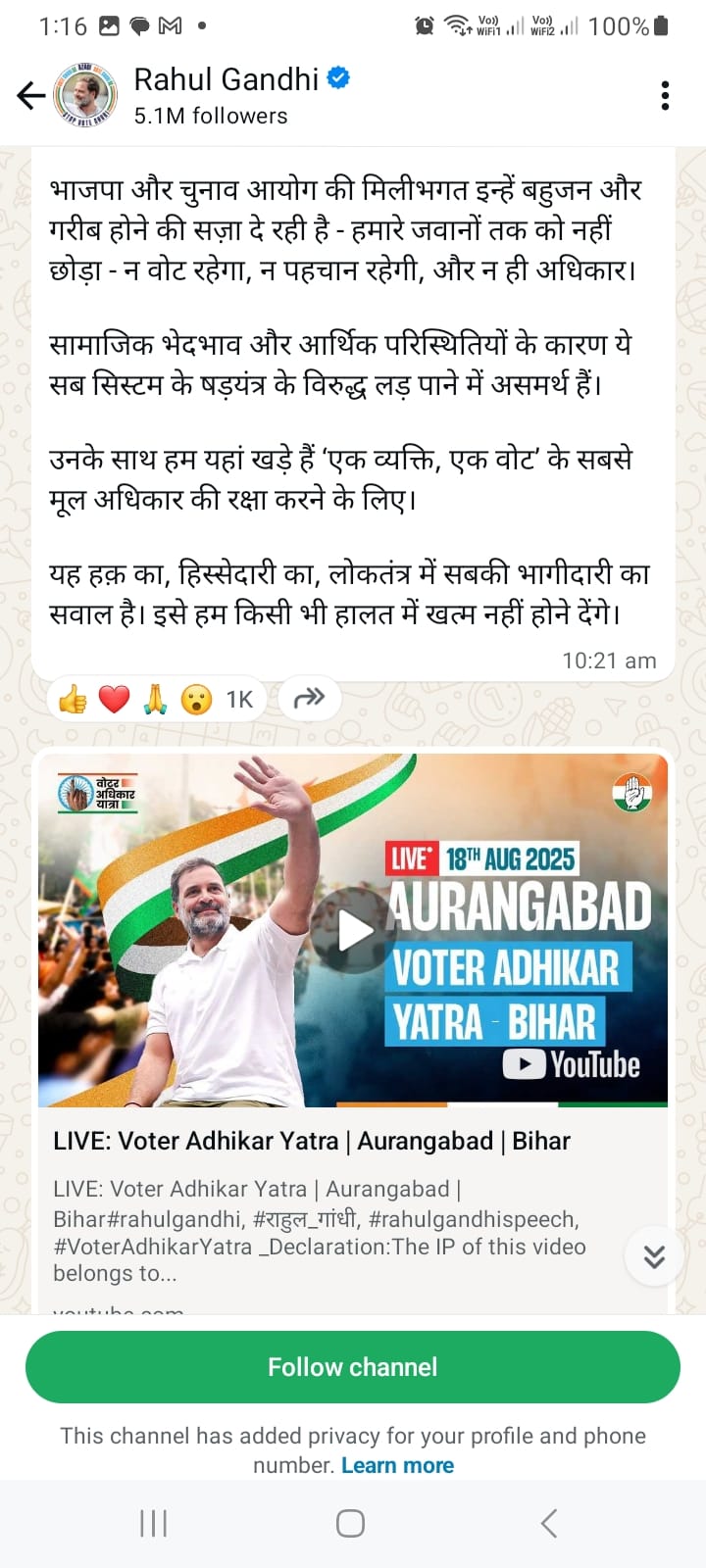Open Rahul Gandhi channel profile picture
This screenshot has height=1568, width=706.
pyautogui.click(x=84, y=95)
